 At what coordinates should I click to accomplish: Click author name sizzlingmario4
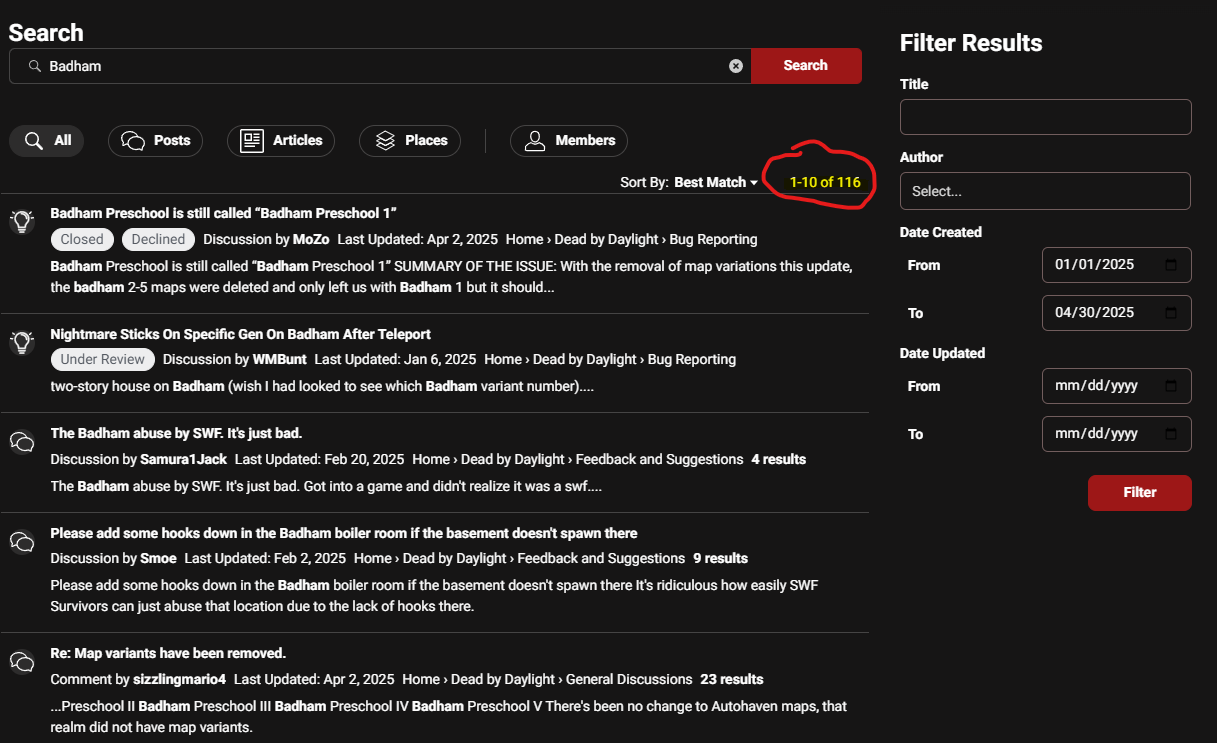click(180, 680)
